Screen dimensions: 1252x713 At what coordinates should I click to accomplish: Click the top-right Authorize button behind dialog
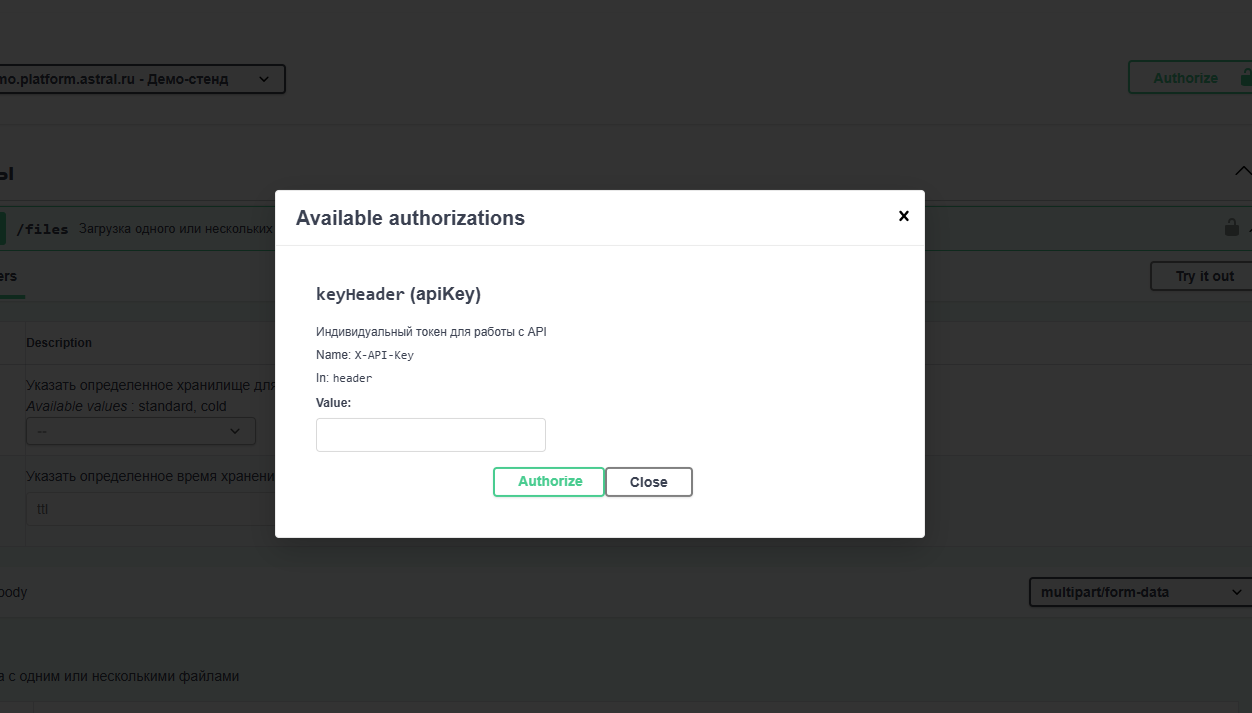(1190, 78)
